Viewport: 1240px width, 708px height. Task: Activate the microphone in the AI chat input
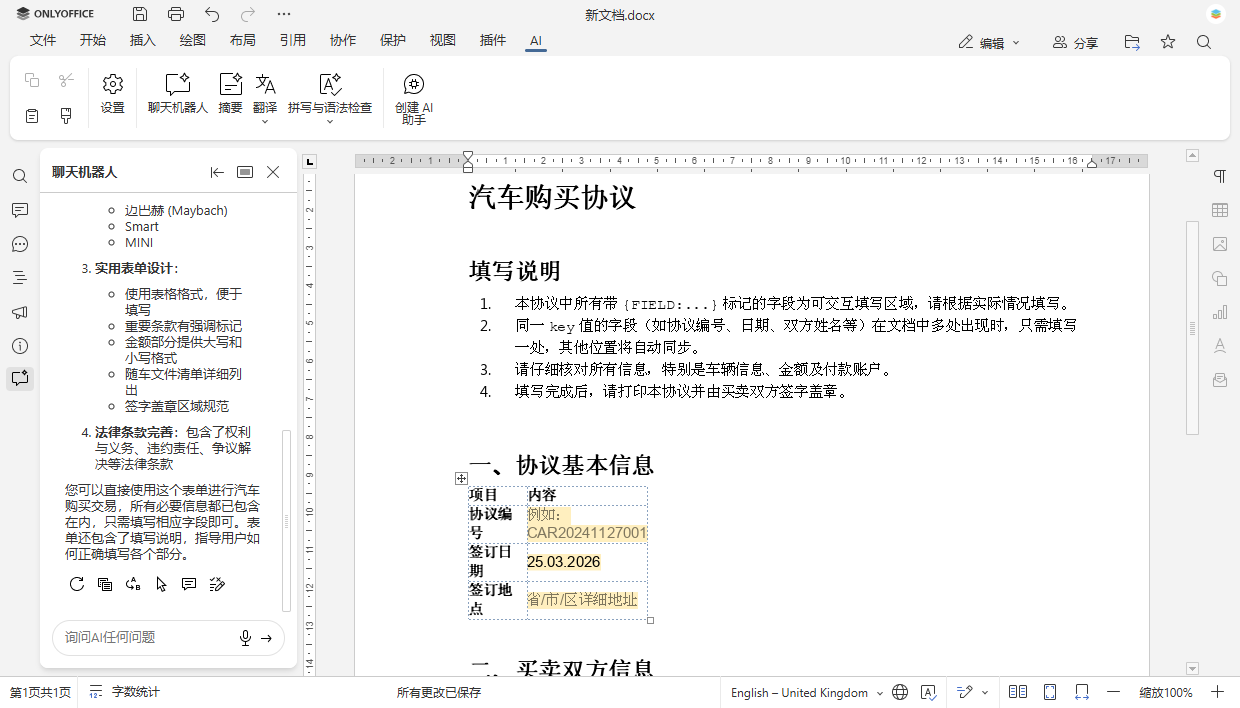coord(244,637)
